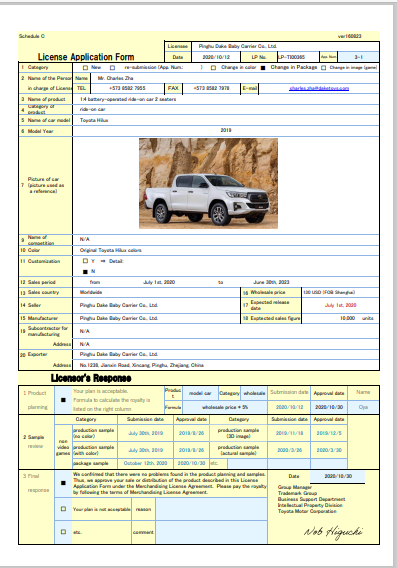Tick the etc. response checkbox
Image resolution: width=397 pixels, height=568 pixels.
click(x=63, y=532)
